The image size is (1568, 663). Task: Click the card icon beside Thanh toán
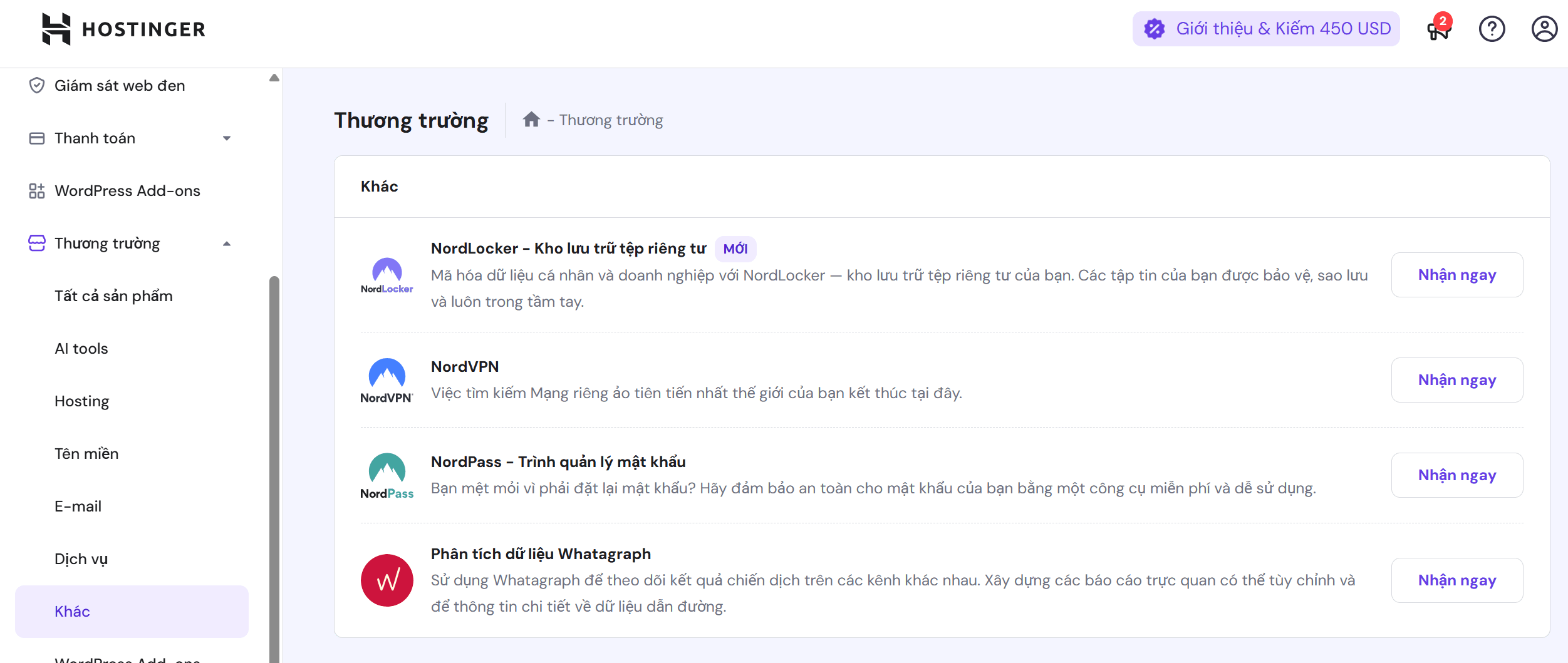[37, 138]
